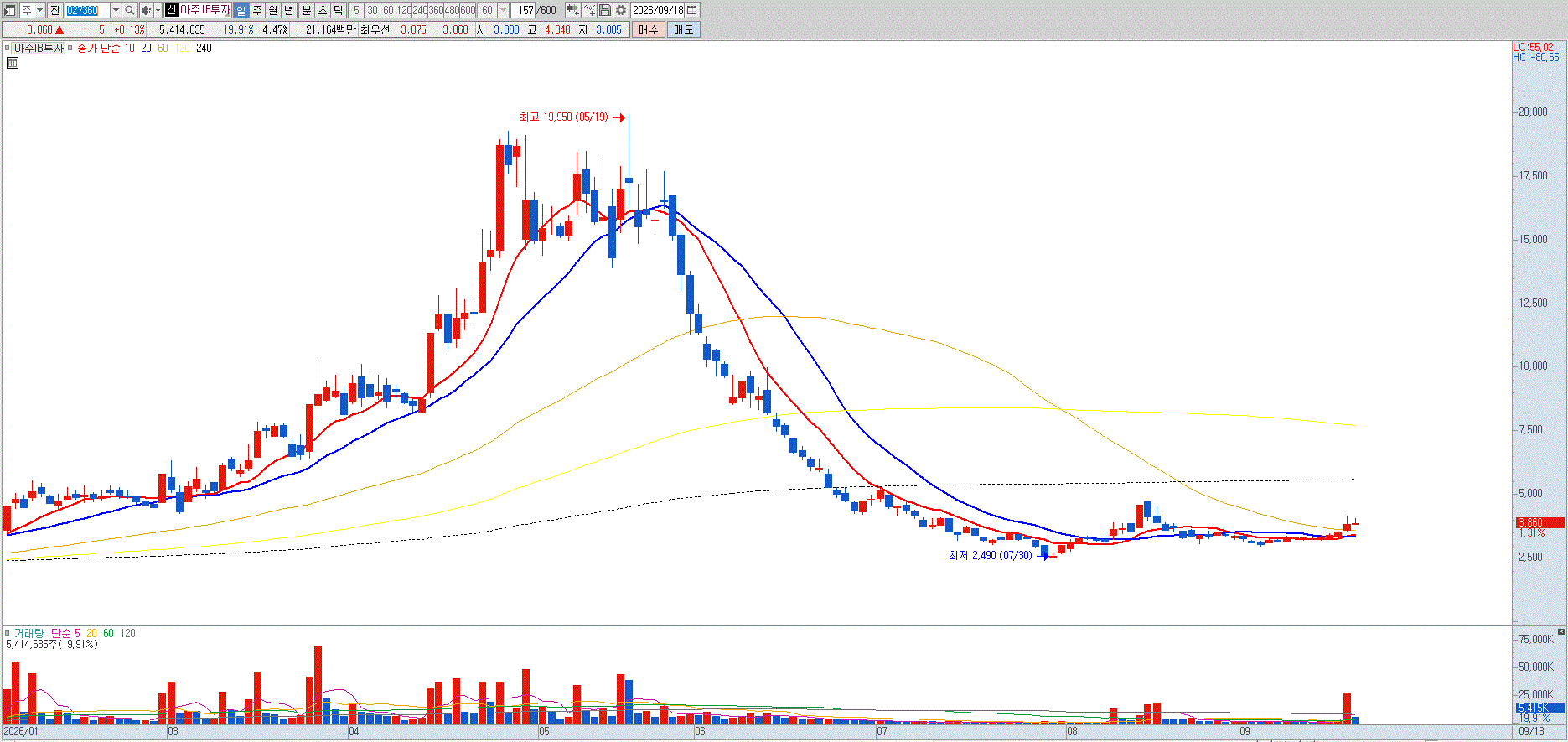Open the dropdown arrow after the 60 interval box

pyautogui.click(x=503, y=10)
